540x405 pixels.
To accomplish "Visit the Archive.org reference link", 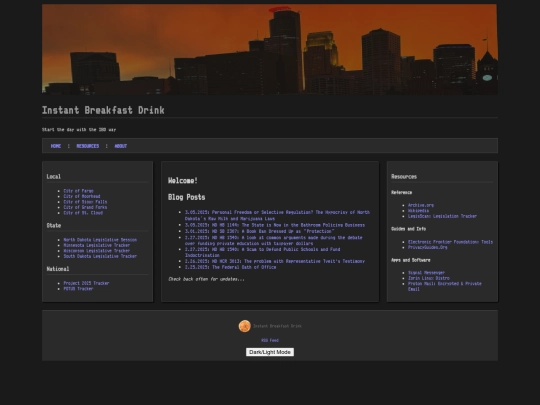I will [421, 205].
